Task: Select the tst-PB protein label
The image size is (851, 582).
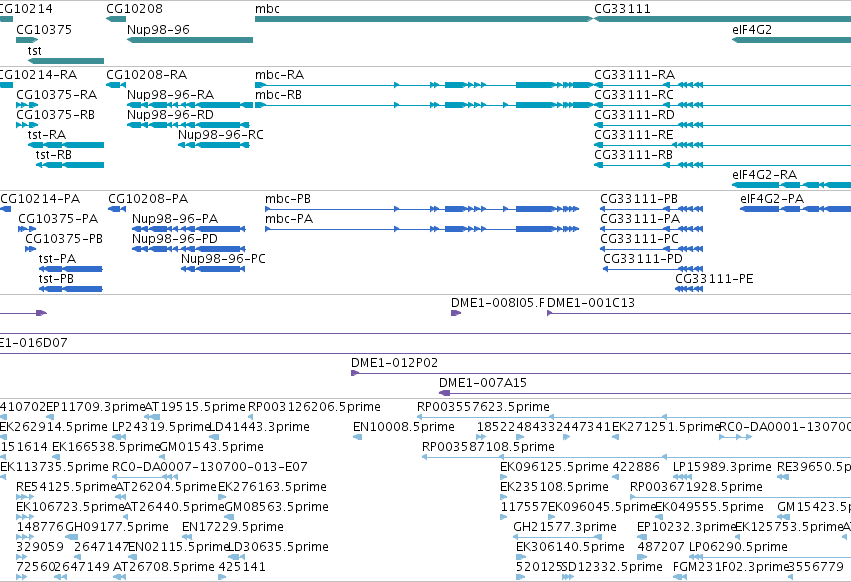Action: (x=56, y=279)
